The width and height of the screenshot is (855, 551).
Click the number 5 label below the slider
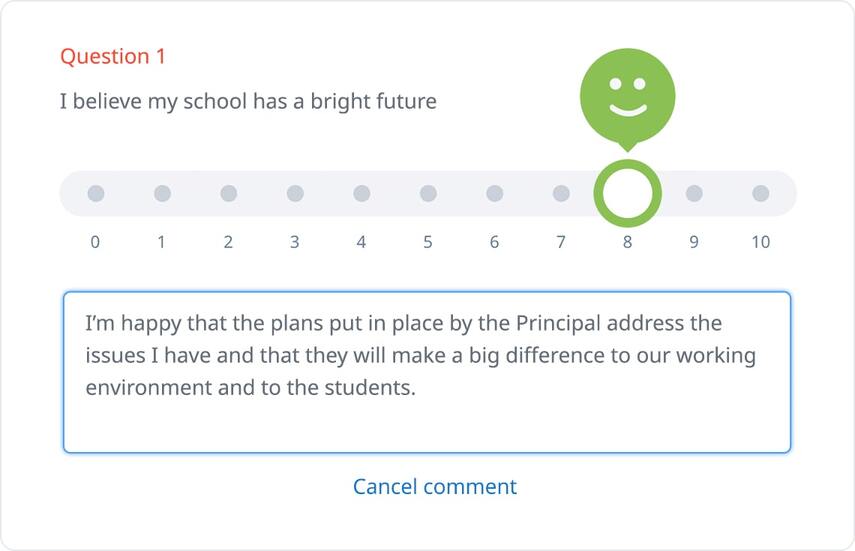tap(428, 242)
